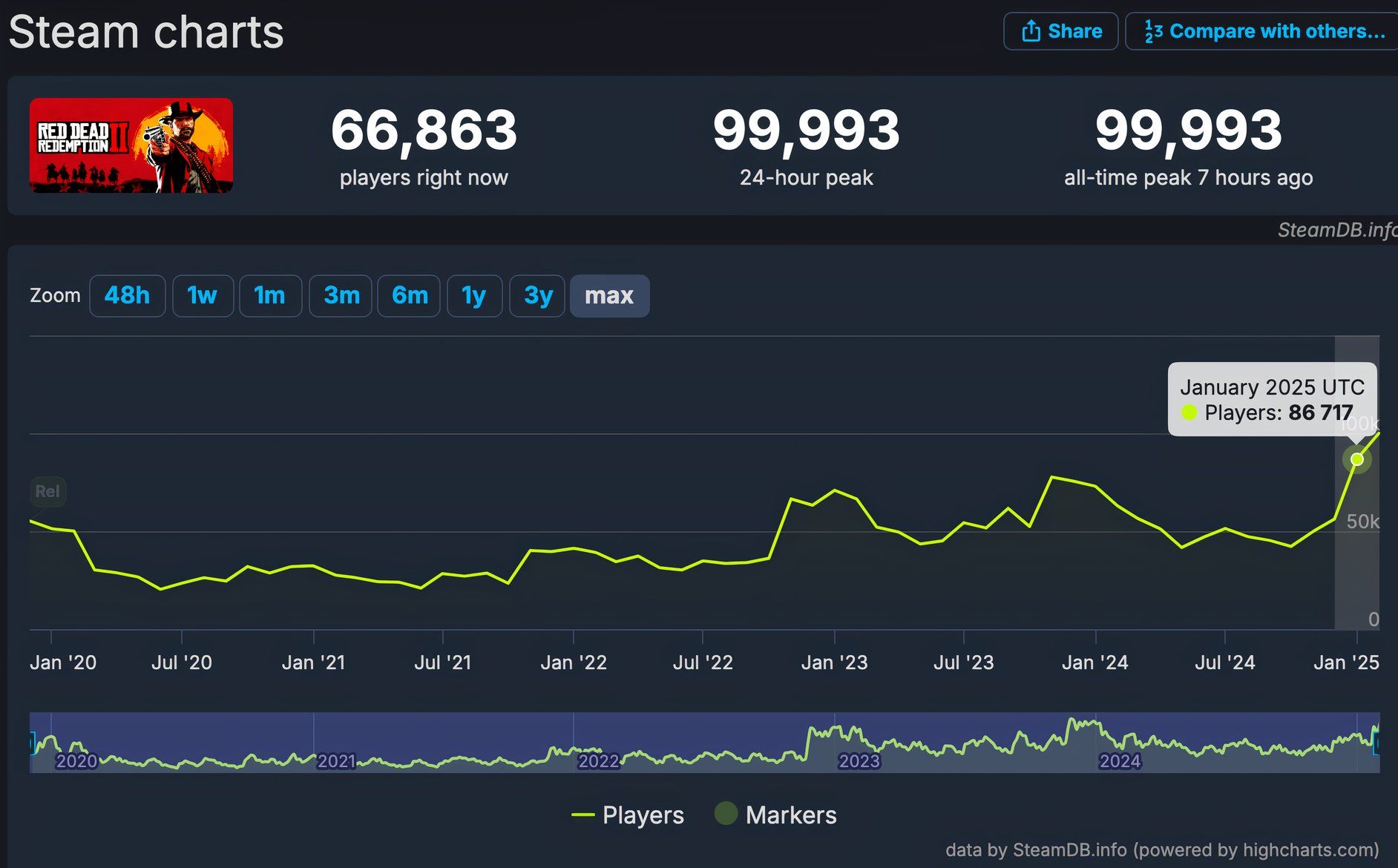The width and height of the screenshot is (1398, 868).
Task: Click the Markers legend circle icon
Action: click(x=726, y=813)
